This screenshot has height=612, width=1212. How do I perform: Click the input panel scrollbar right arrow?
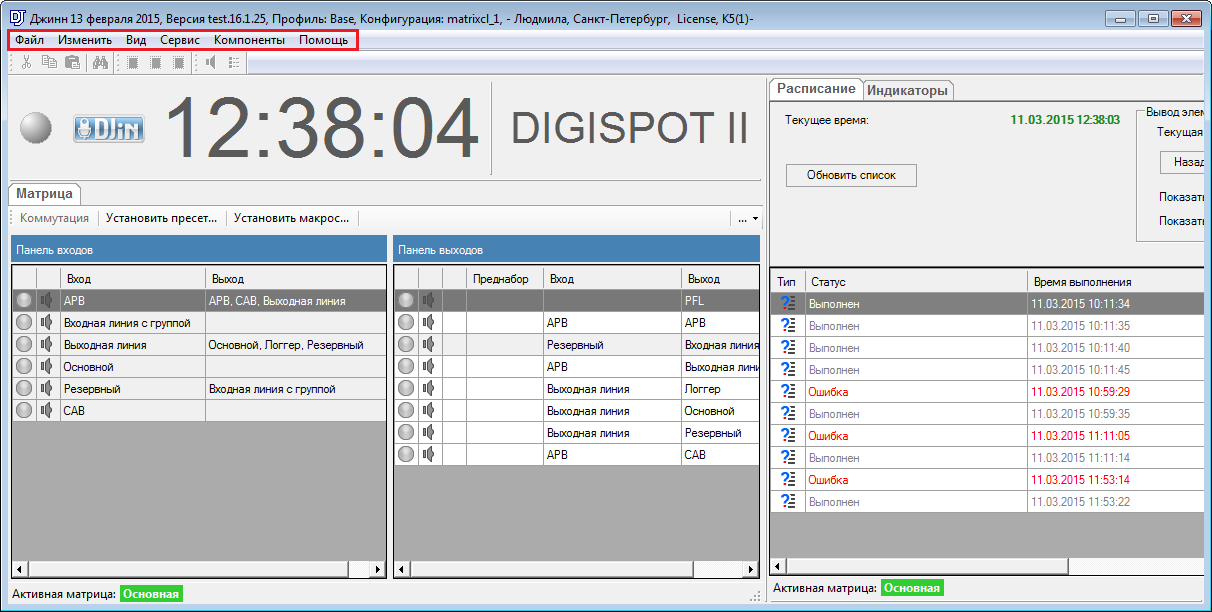(377, 569)
